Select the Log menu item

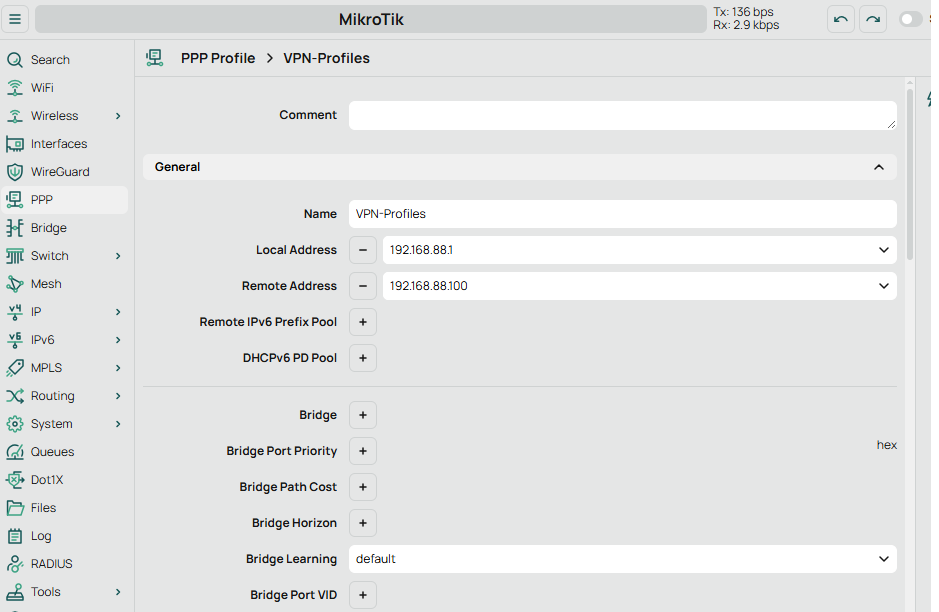(41, 536)
